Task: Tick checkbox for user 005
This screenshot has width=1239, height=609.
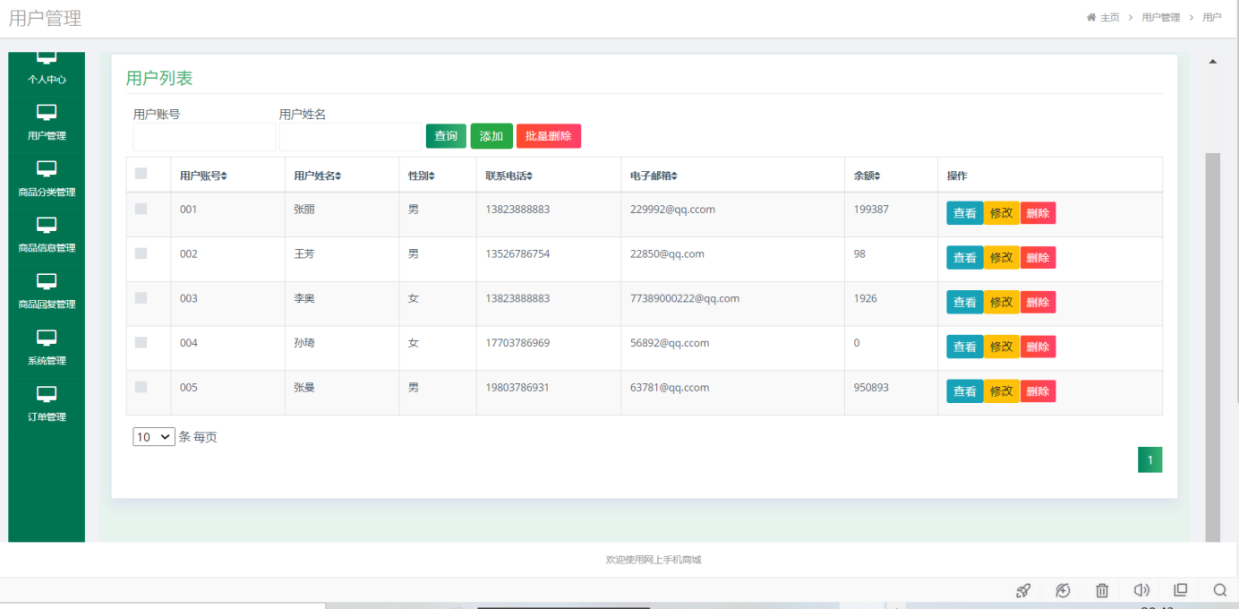Action: click(141, 387)
